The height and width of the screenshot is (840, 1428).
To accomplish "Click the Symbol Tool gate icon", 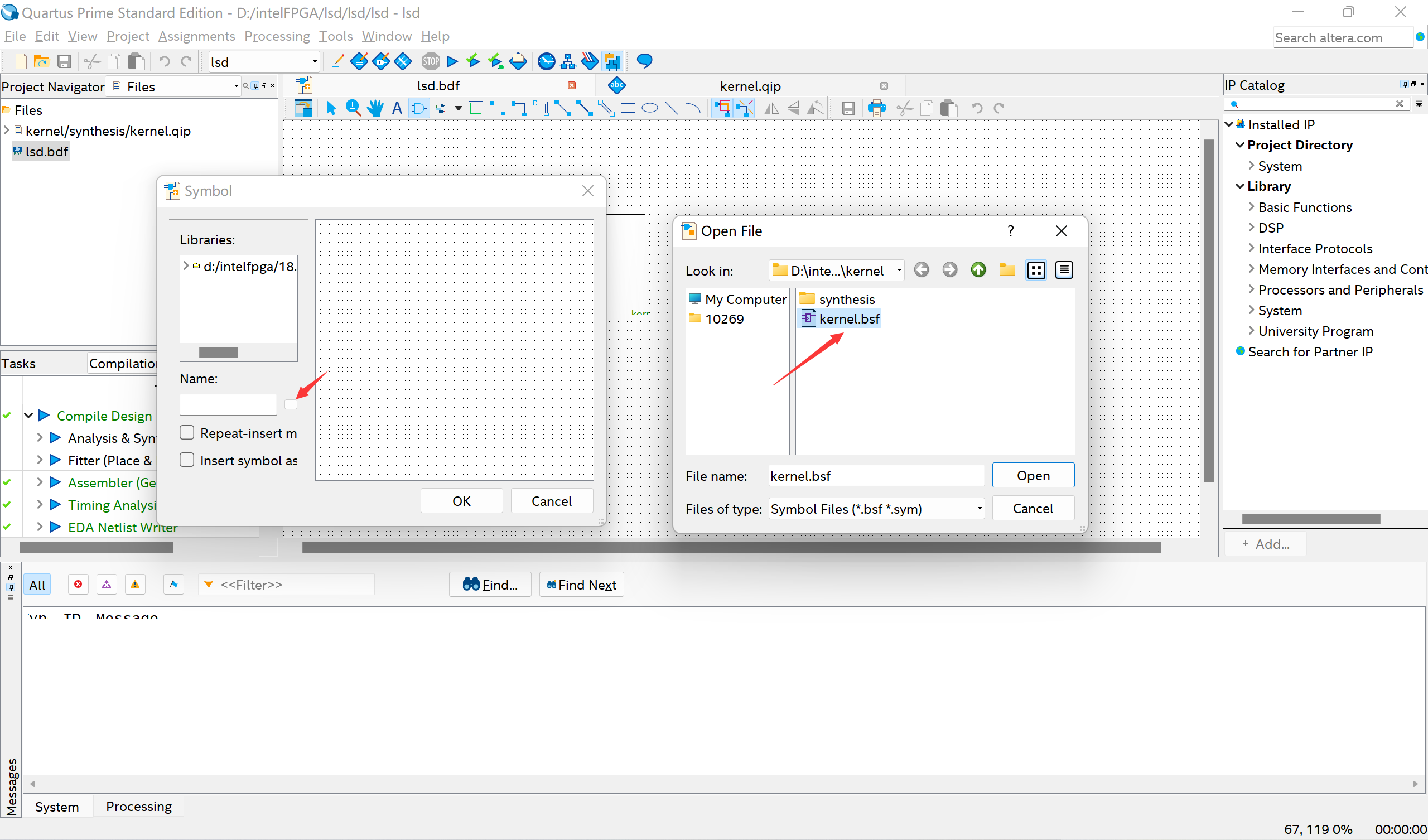I will (x=419, y=108).
